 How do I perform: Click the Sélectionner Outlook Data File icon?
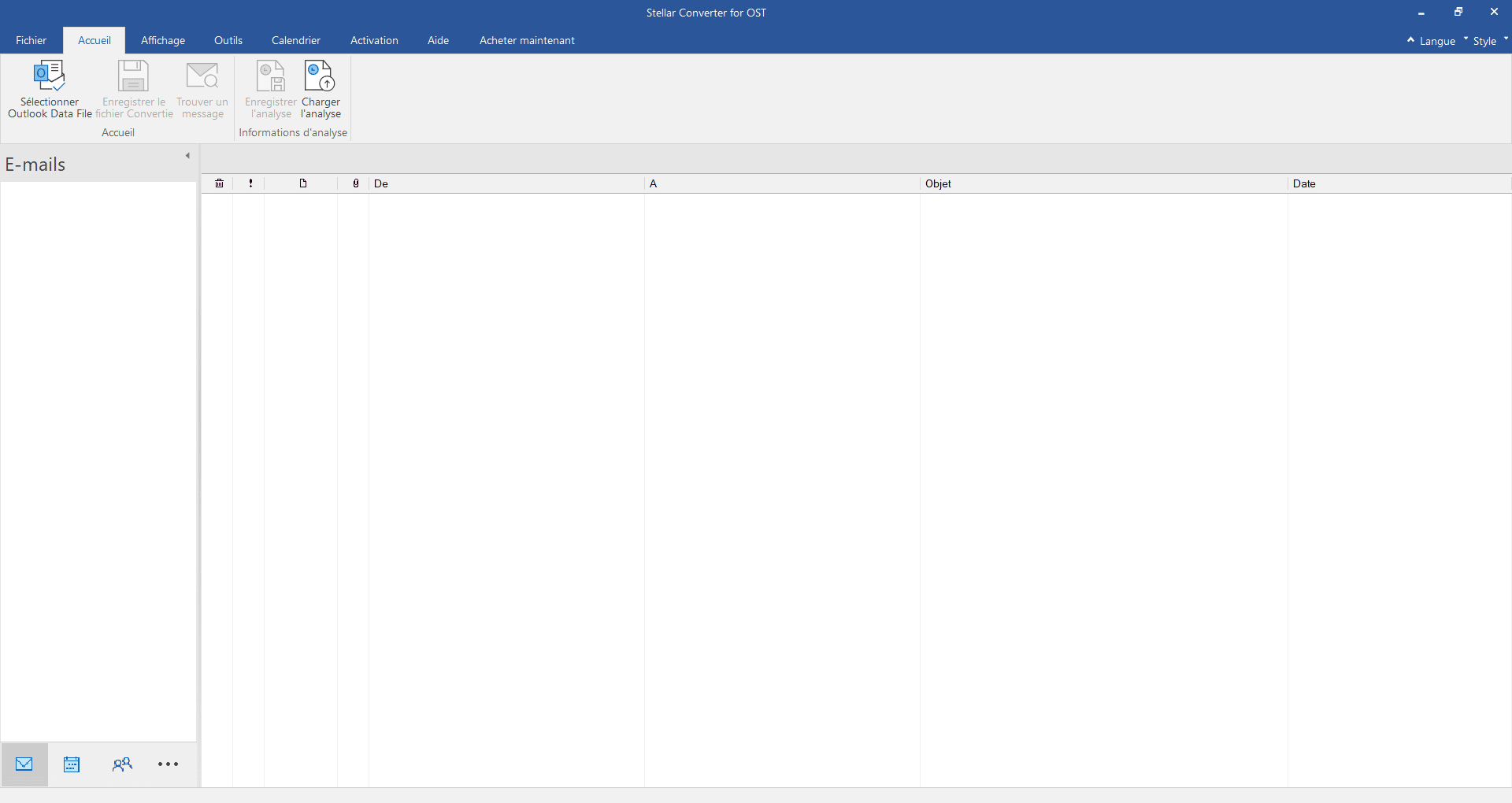pyautogui.click(x=49, y=76)
